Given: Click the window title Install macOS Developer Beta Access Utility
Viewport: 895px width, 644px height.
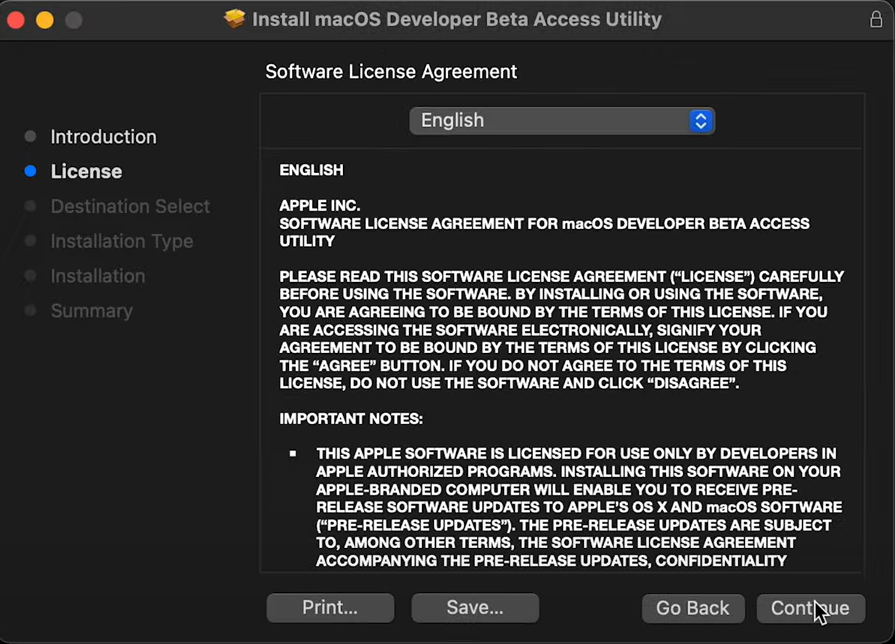Looking at the screenshot, I should (x=457, y=19).
